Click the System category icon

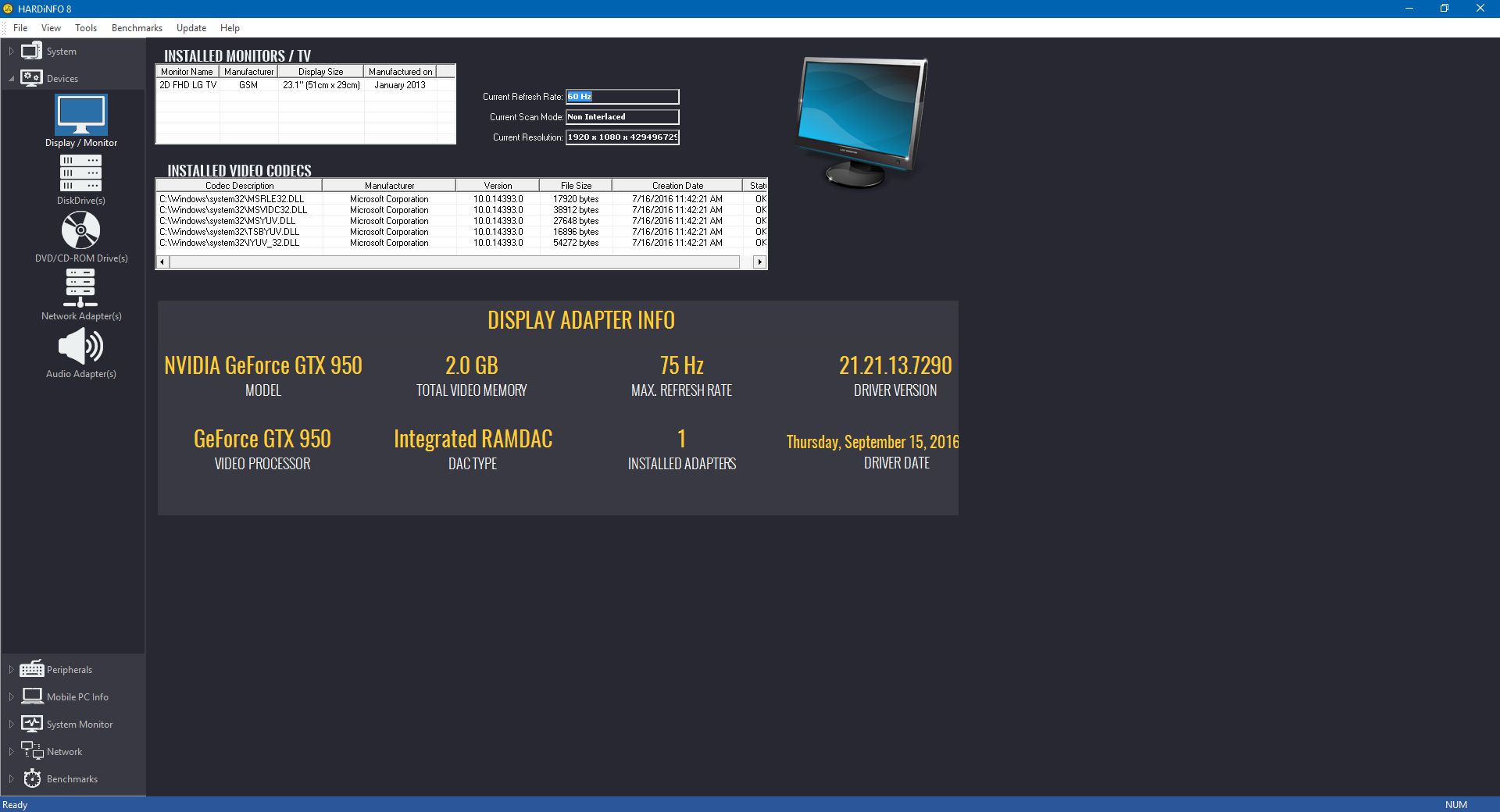31,52
